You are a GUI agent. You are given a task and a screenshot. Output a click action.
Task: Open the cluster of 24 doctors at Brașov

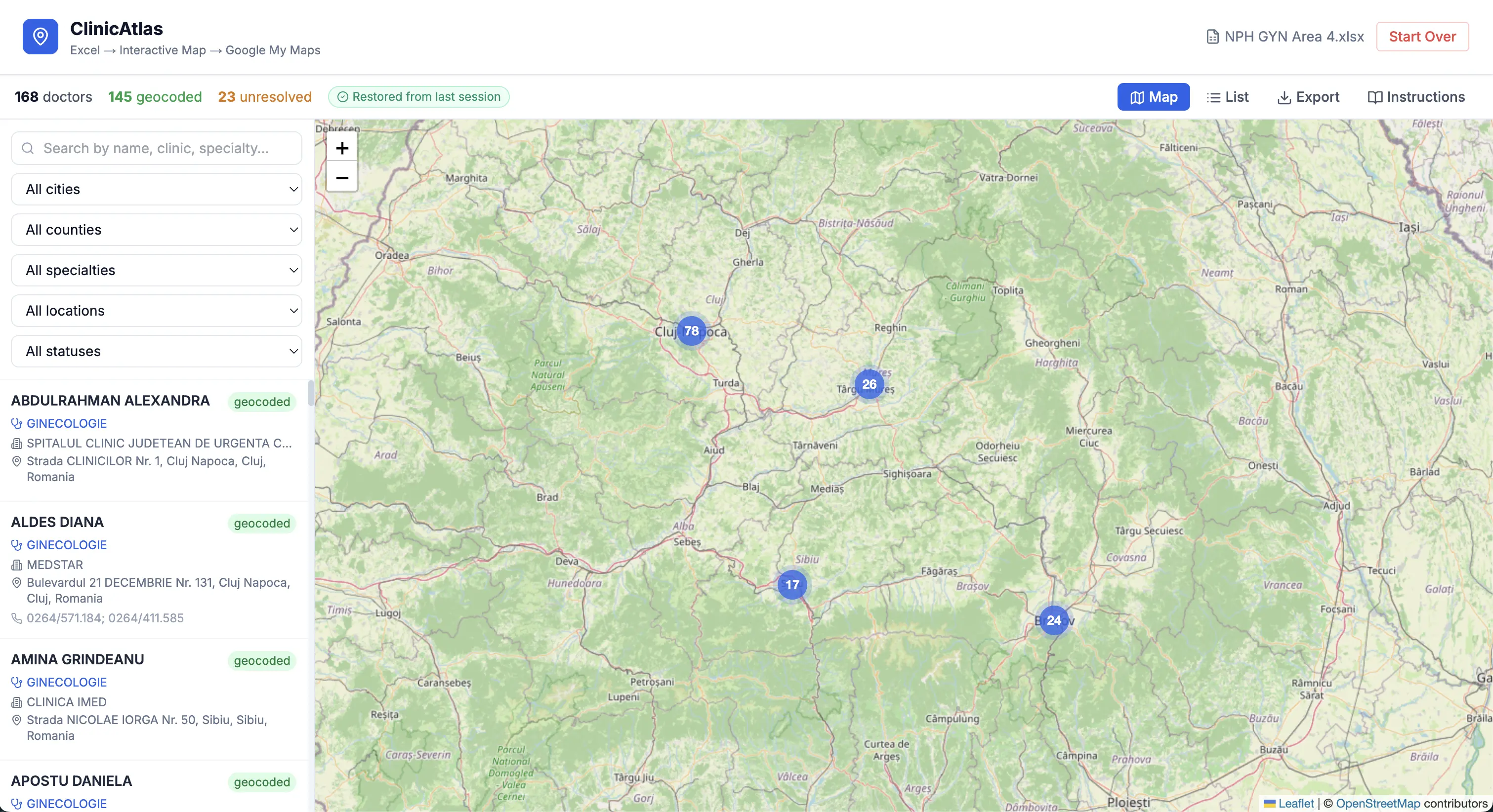pos(1054,620)
